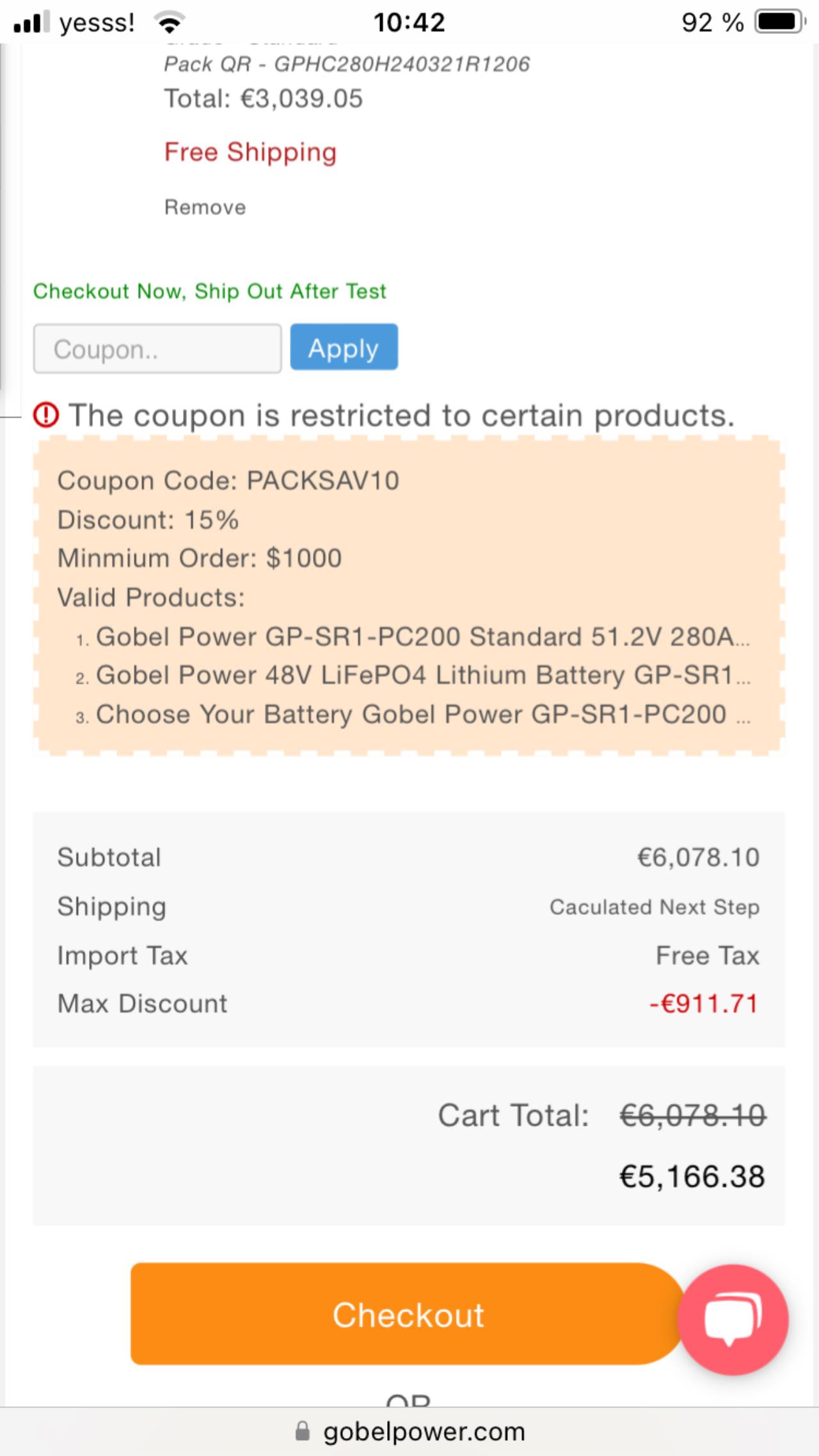
Task: Tap the cellular signal bars icon
Action: pos(31,22)
